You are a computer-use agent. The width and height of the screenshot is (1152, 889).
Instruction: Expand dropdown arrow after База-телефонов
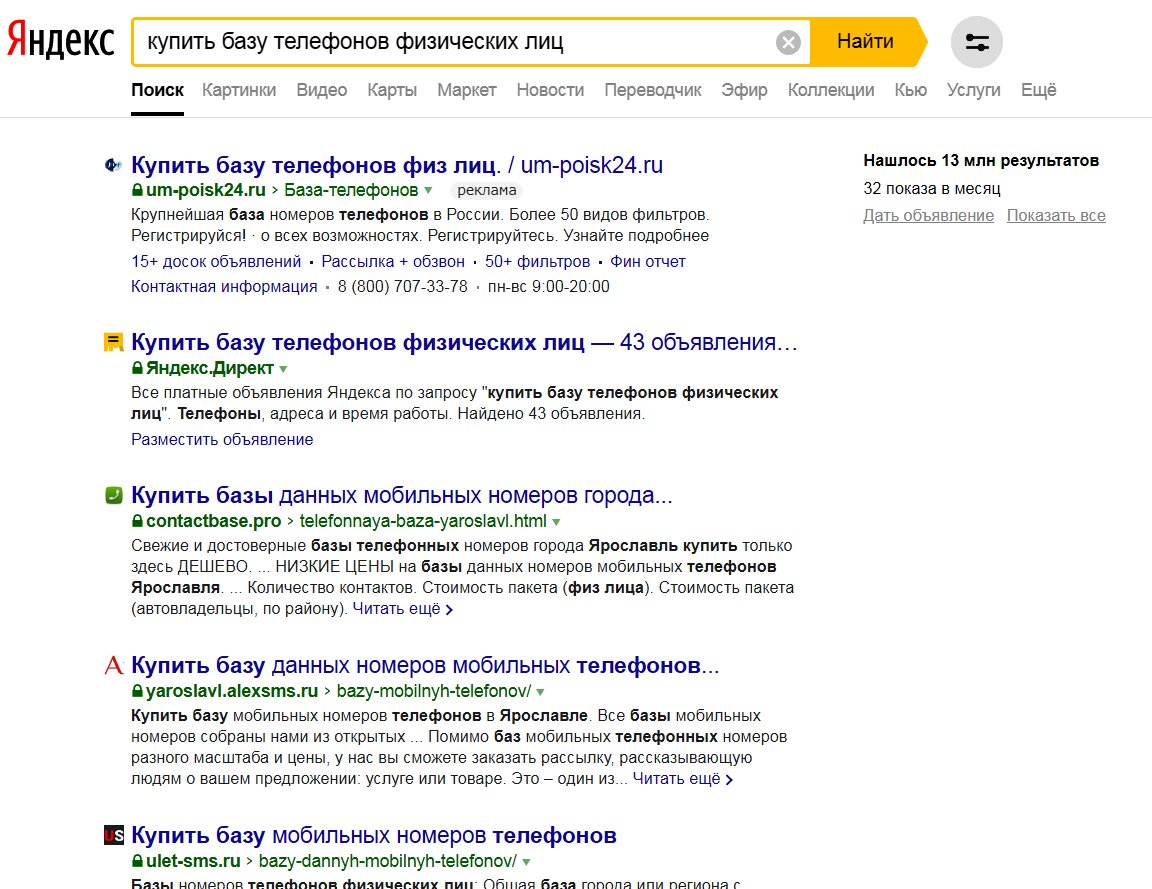pos(428,190)
